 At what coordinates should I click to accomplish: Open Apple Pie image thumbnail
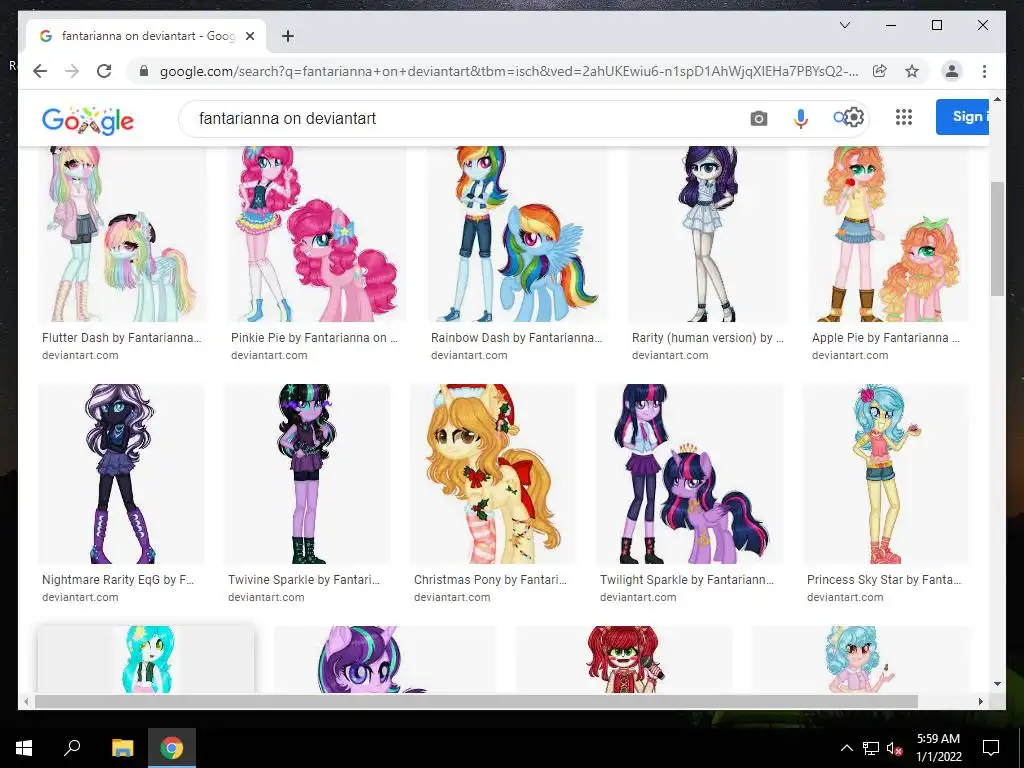(888, 234)
